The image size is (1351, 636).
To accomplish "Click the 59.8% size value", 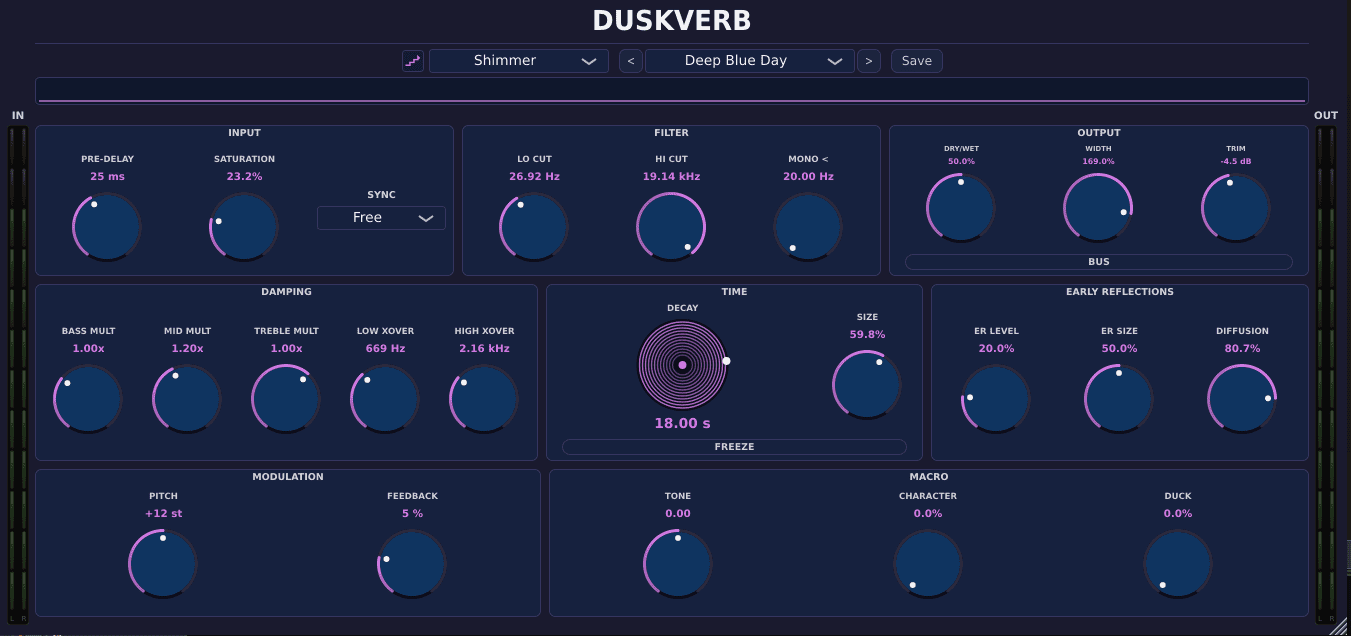I will point(867,335).
